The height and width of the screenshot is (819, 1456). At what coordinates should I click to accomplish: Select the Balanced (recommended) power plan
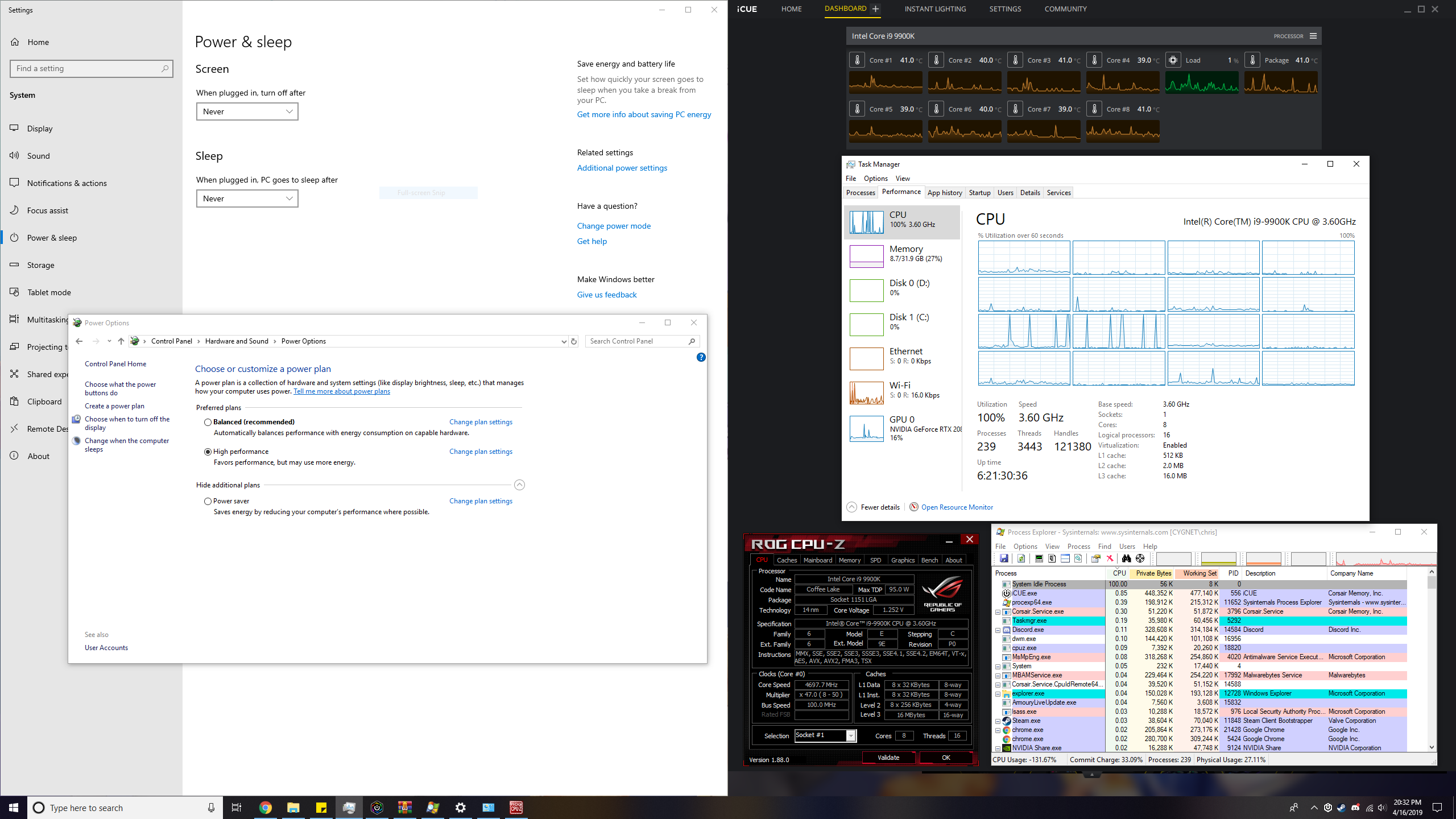point(208,422)
